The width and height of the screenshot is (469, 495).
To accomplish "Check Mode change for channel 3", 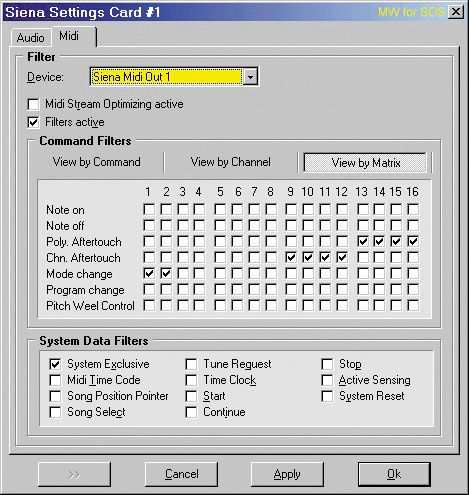I will (183, 273).
